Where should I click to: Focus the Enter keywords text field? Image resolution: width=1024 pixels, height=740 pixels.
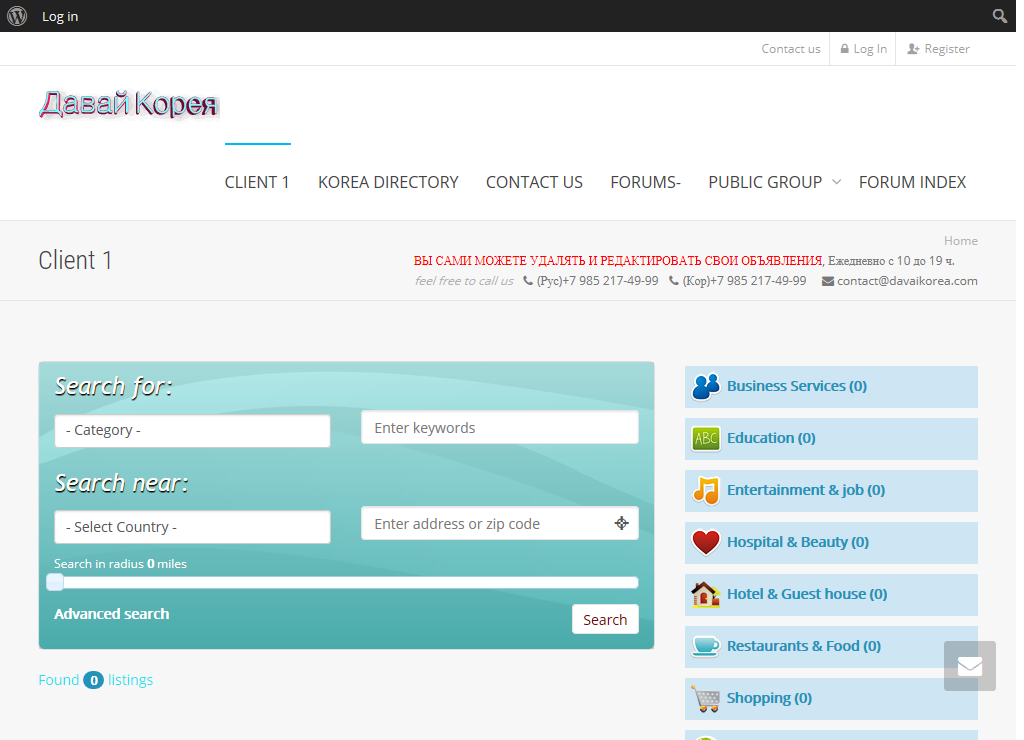[x=499, y=428]
